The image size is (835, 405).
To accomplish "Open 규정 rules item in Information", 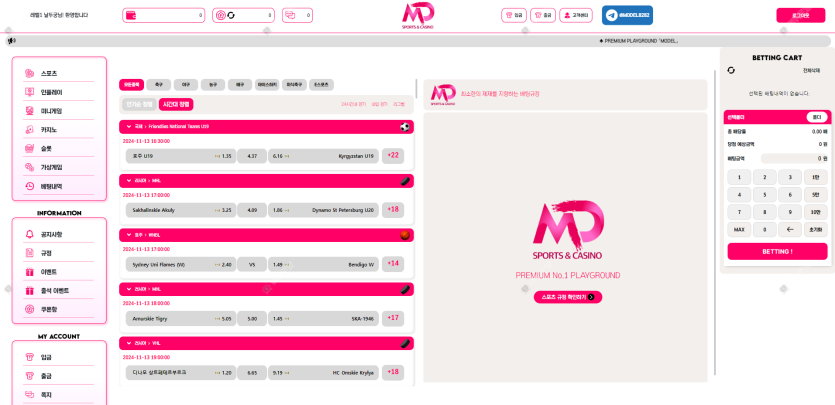I will tap(59, 253).
